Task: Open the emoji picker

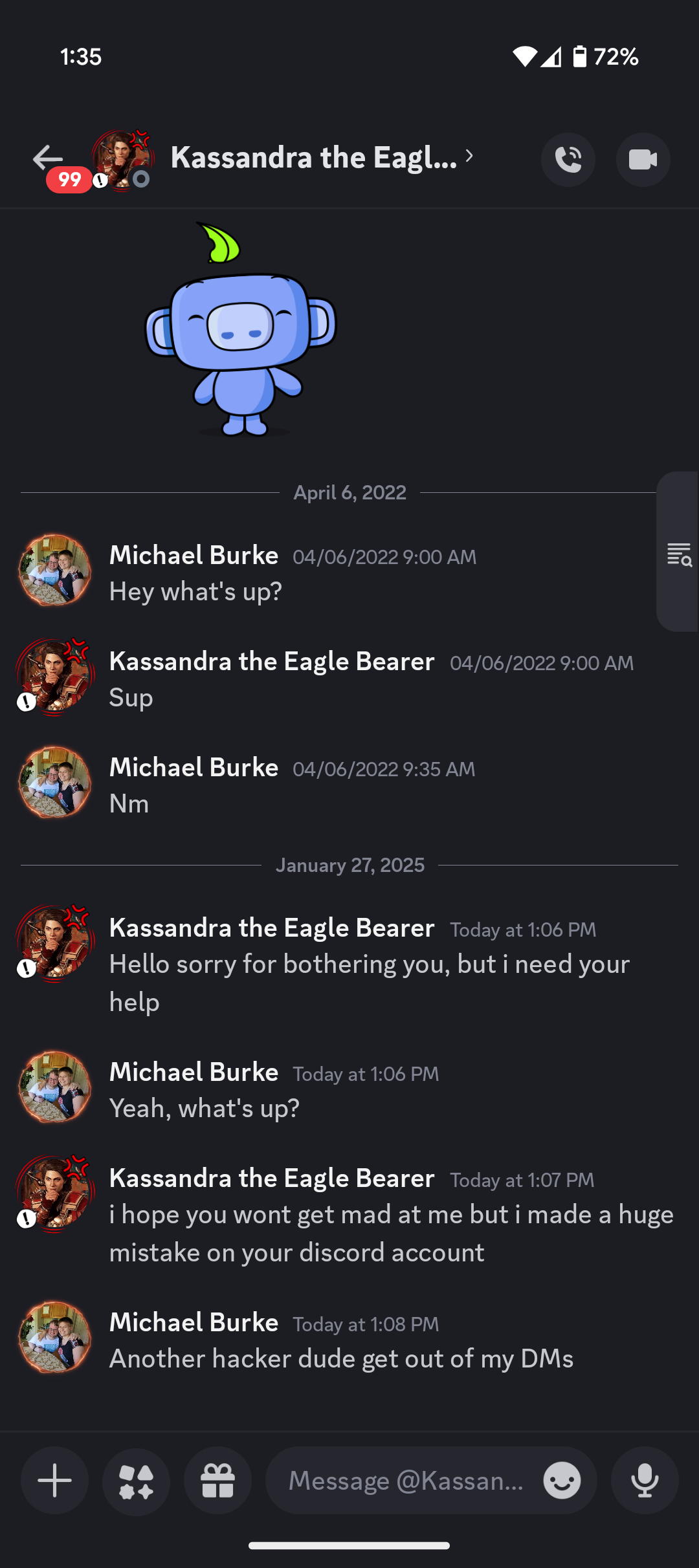Action: tap(562, 1481)
